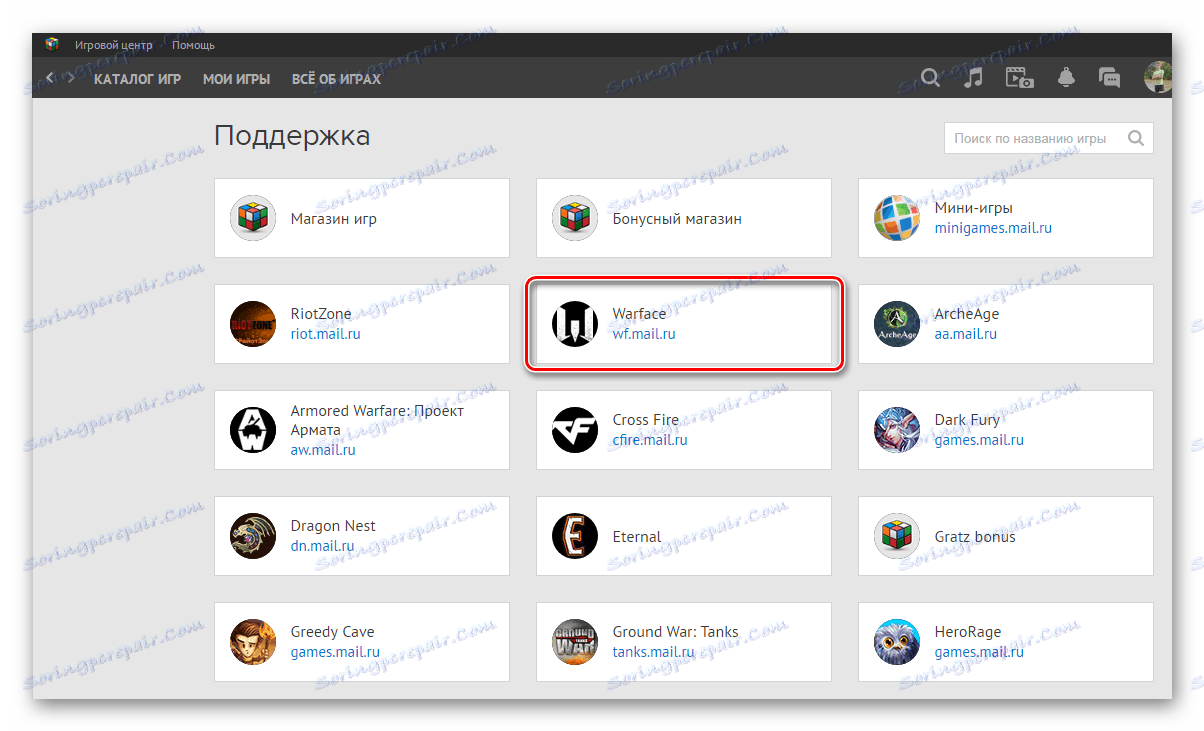Open the music note icon
This screenshot has height=731, width=1204.
coord(973,78)
